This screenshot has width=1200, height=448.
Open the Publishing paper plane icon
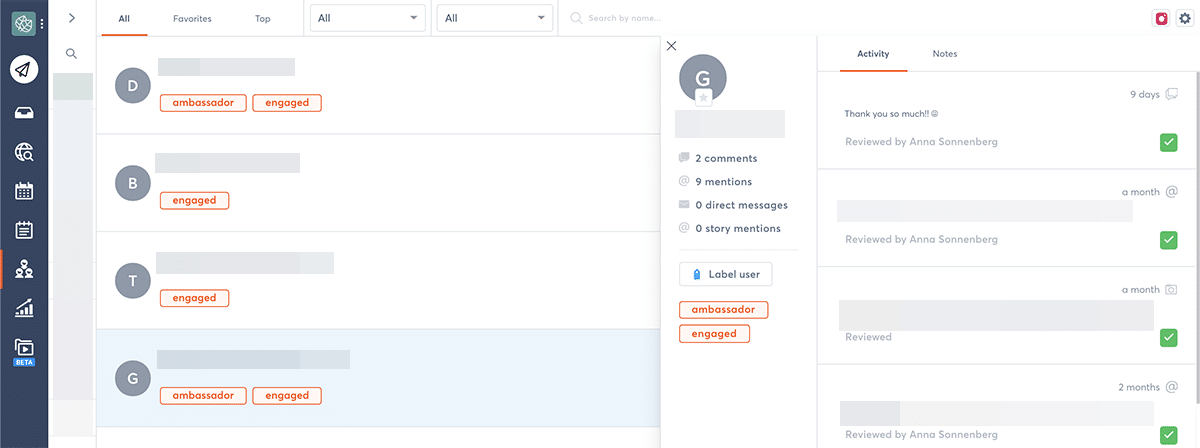click(24, 69)
